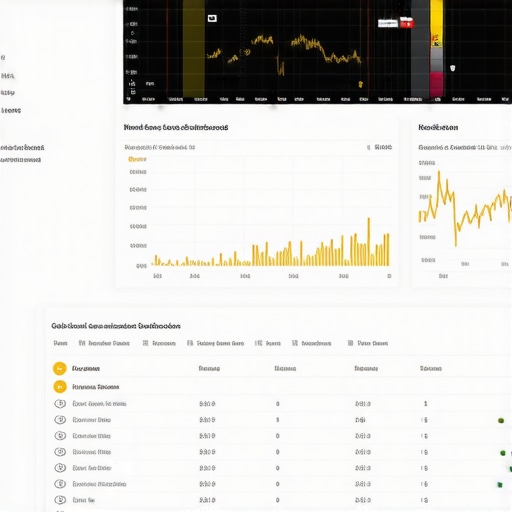512x512 pixels.
Task: Click the white shield marker on the dark chart
Action: pos(452,68)
